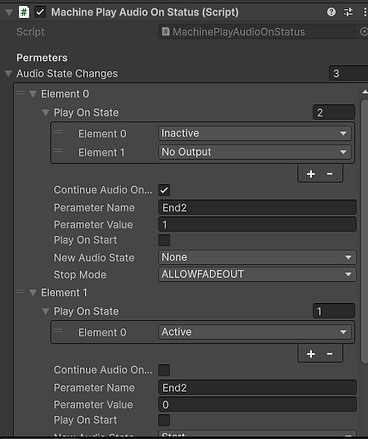
Task: Open New Audio State dropdown showing None
Action: coord(257,257)
